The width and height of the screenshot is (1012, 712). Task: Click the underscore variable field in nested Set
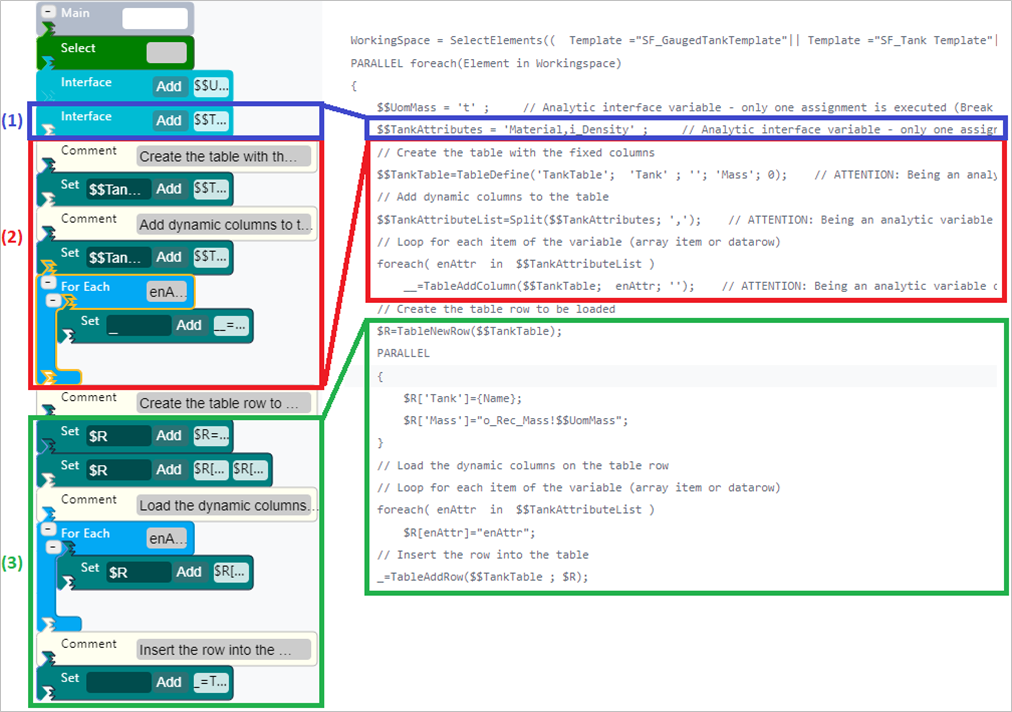[x=138, y=325]
